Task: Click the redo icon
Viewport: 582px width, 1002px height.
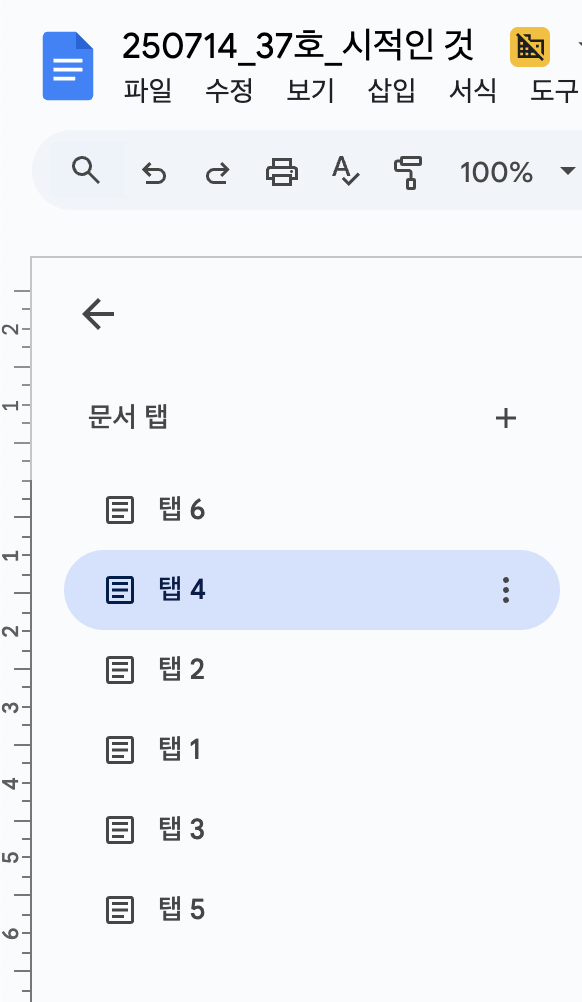Action: (216, 172)
